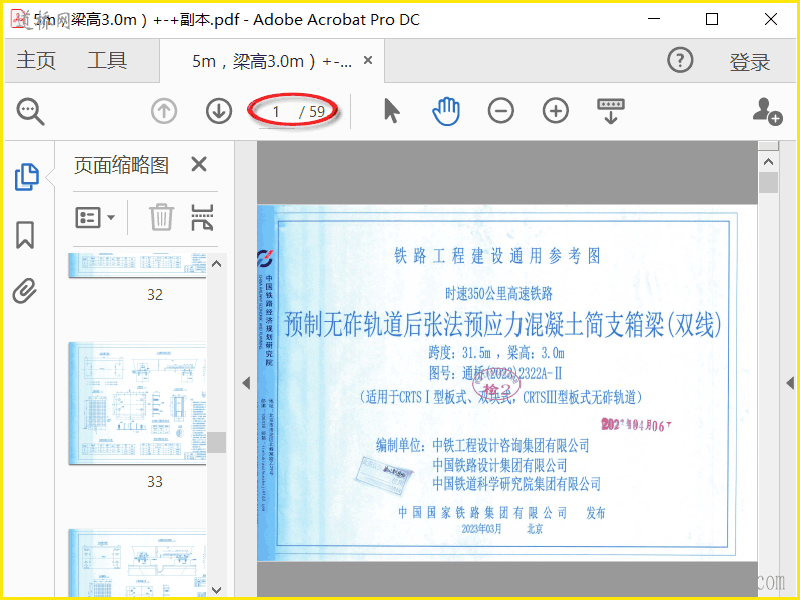Select the thumbnail below page 33
Viewport: 800px width, 600px height.
(137, 563)
